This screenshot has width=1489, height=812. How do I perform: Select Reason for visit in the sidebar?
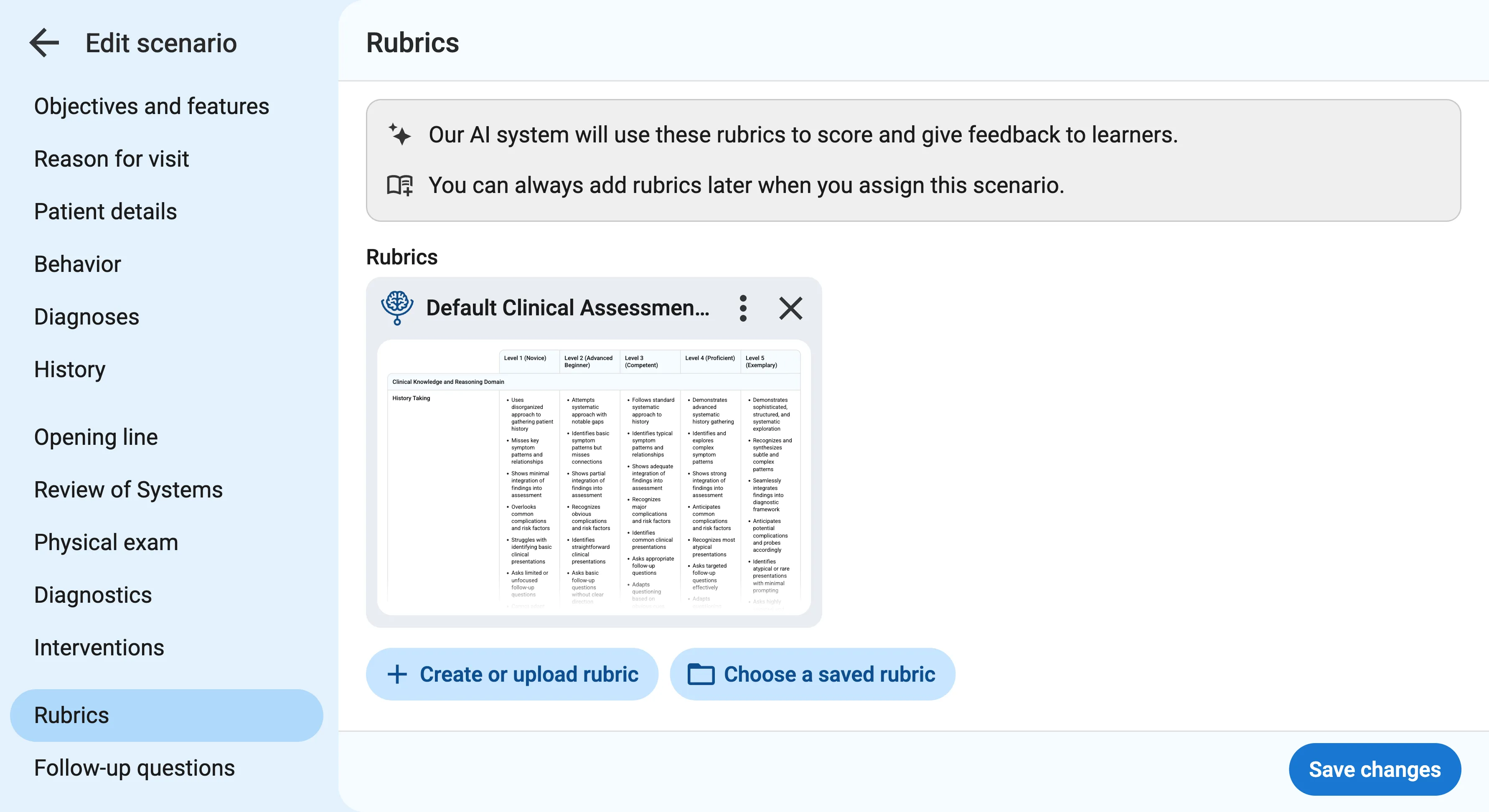coord(112,158)
